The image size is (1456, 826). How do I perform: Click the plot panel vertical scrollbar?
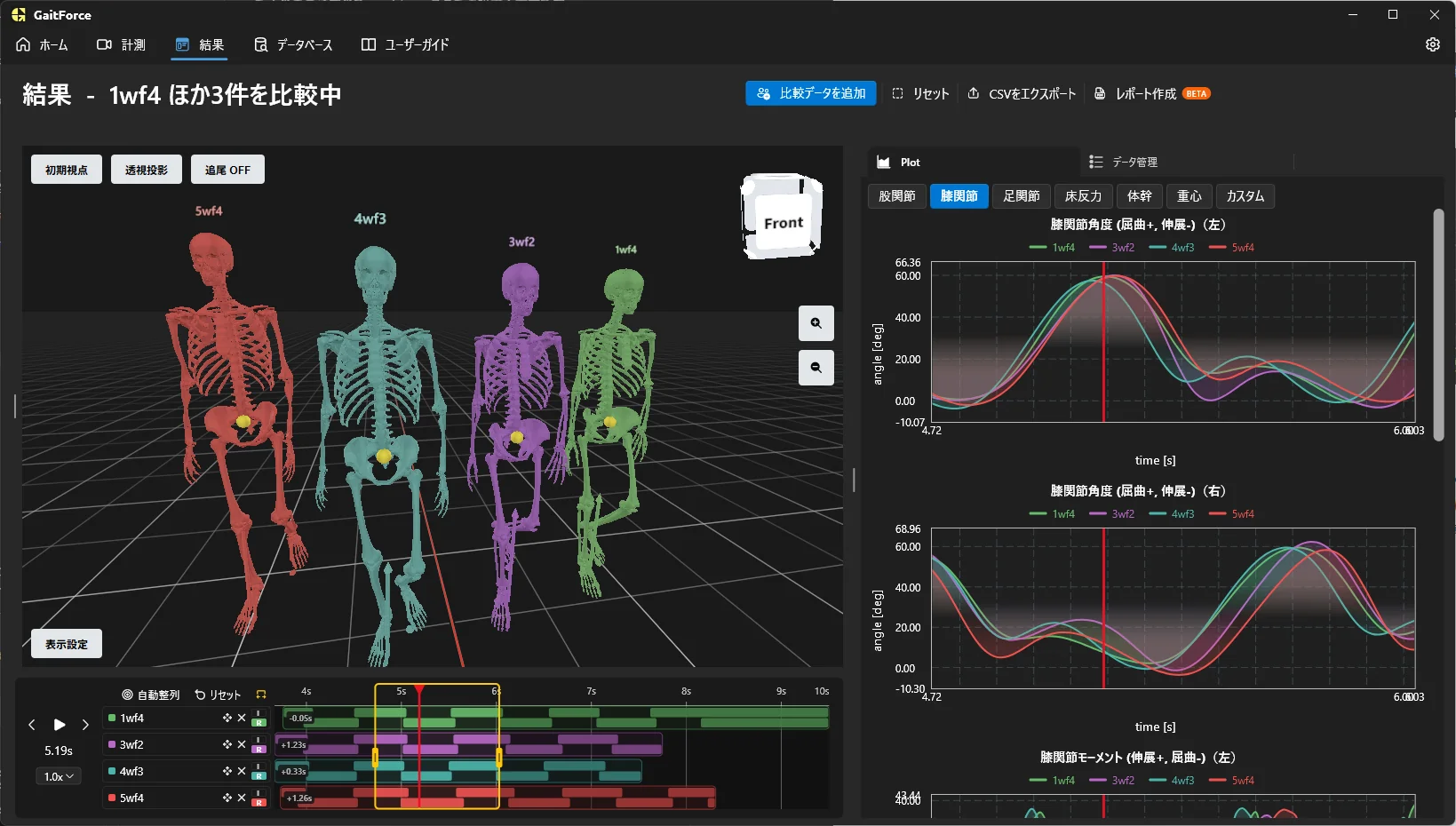pyautogui.click(x=1438, y=324)
